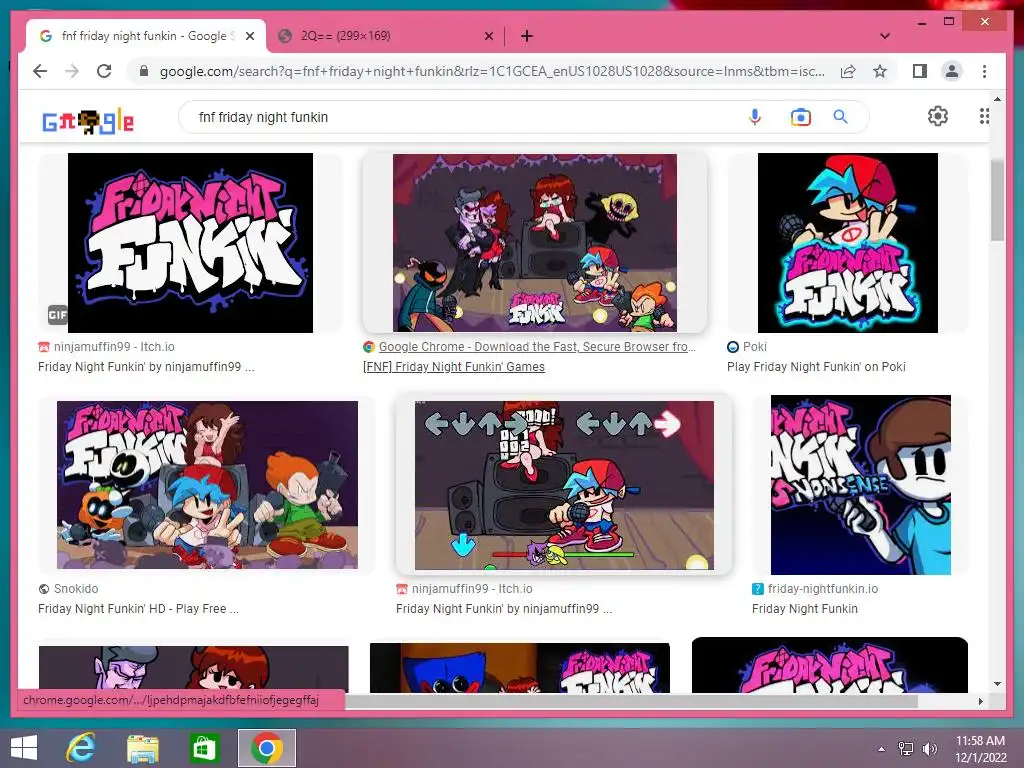Image resolution: width=1024 pixels, height=768 pixels.
Task: Click the address bar URL
Action: click(492, 71)
